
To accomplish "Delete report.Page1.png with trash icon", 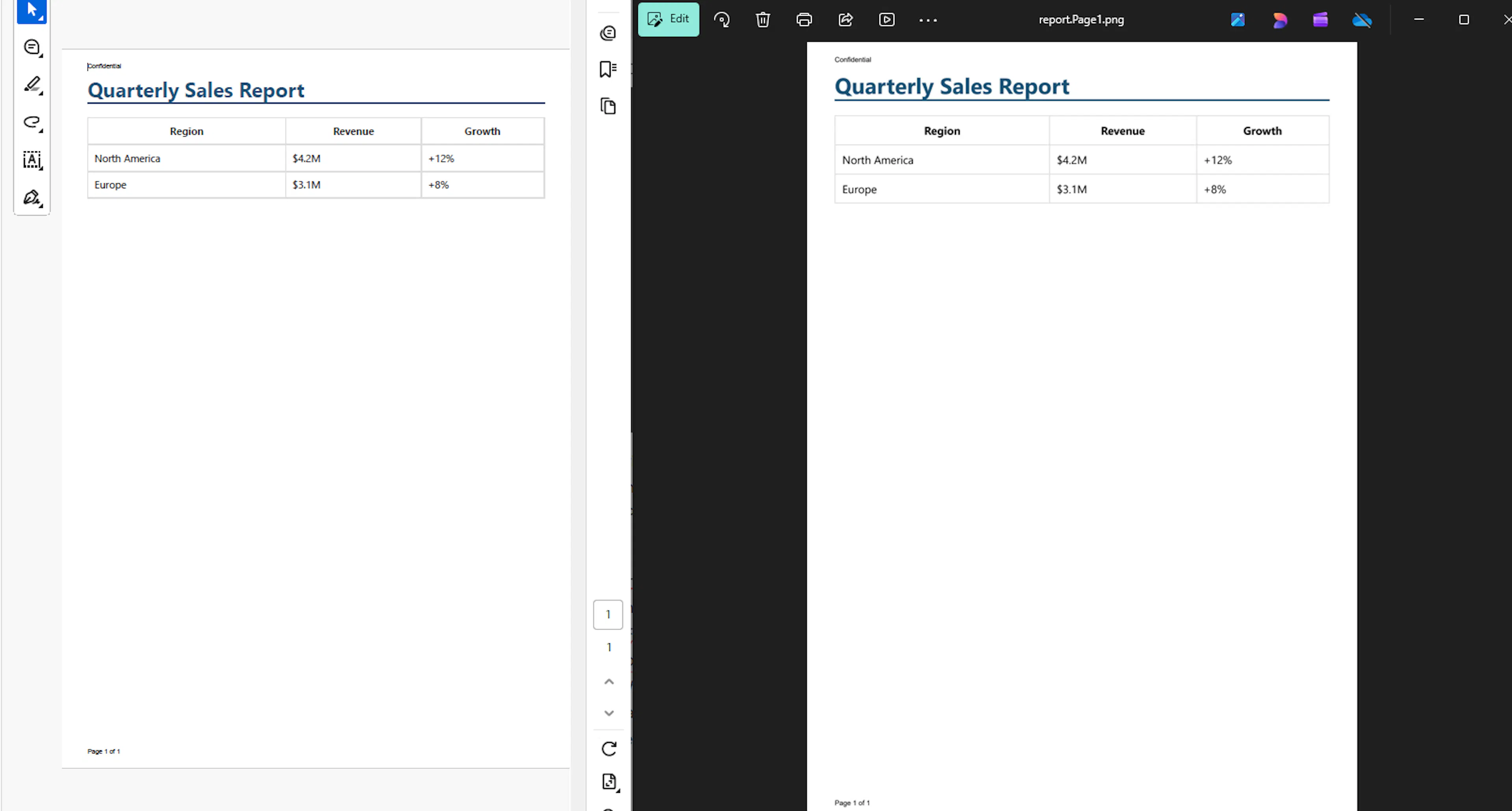I will coord(762,19).
